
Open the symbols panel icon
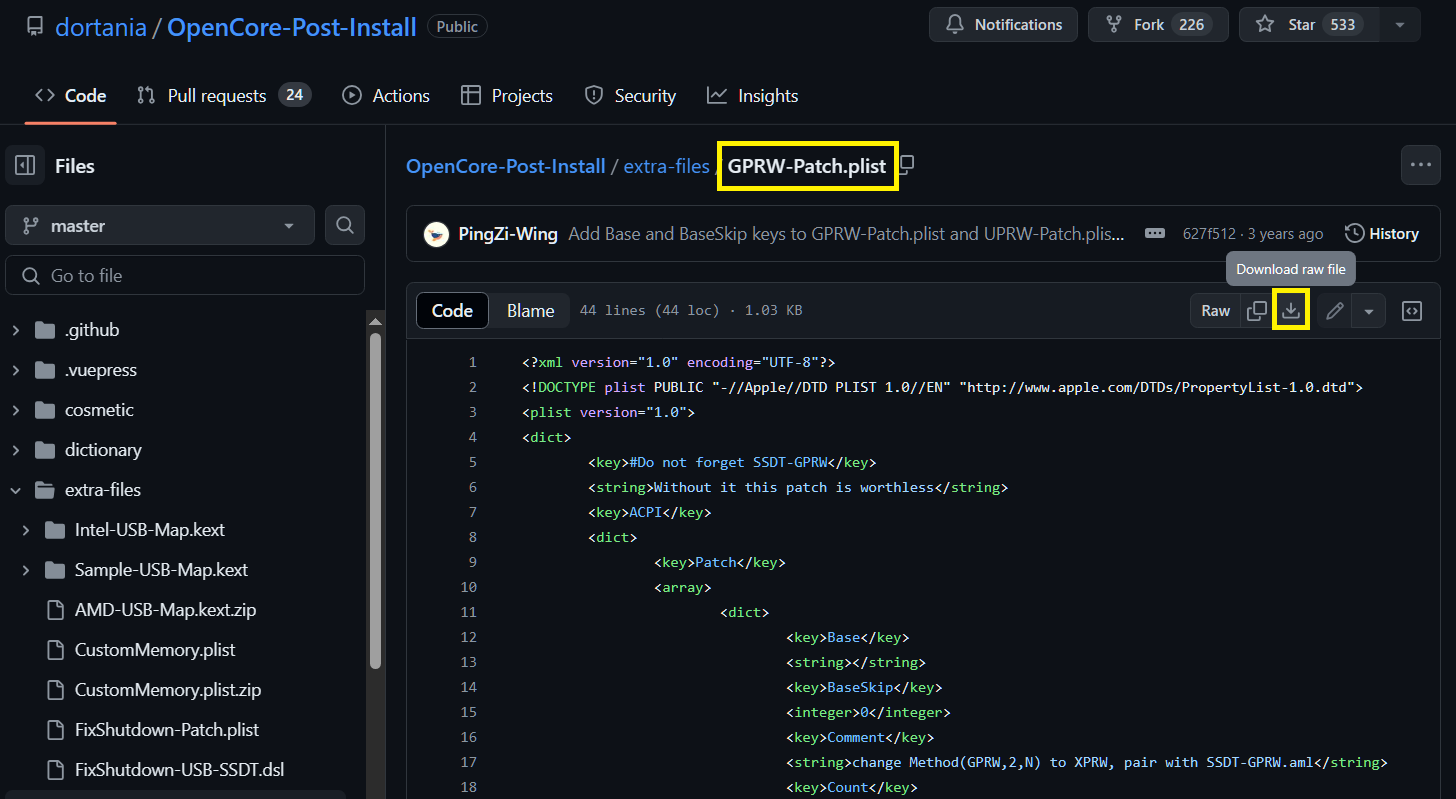(x=1411, y=311)
